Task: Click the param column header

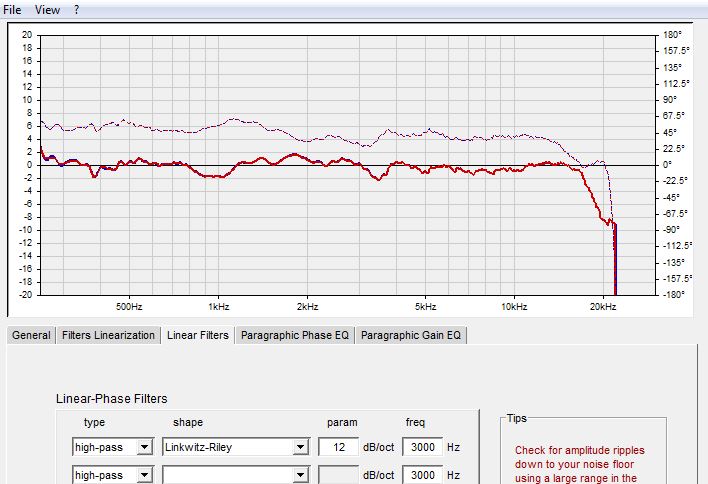Action: [x=342, y=423]
